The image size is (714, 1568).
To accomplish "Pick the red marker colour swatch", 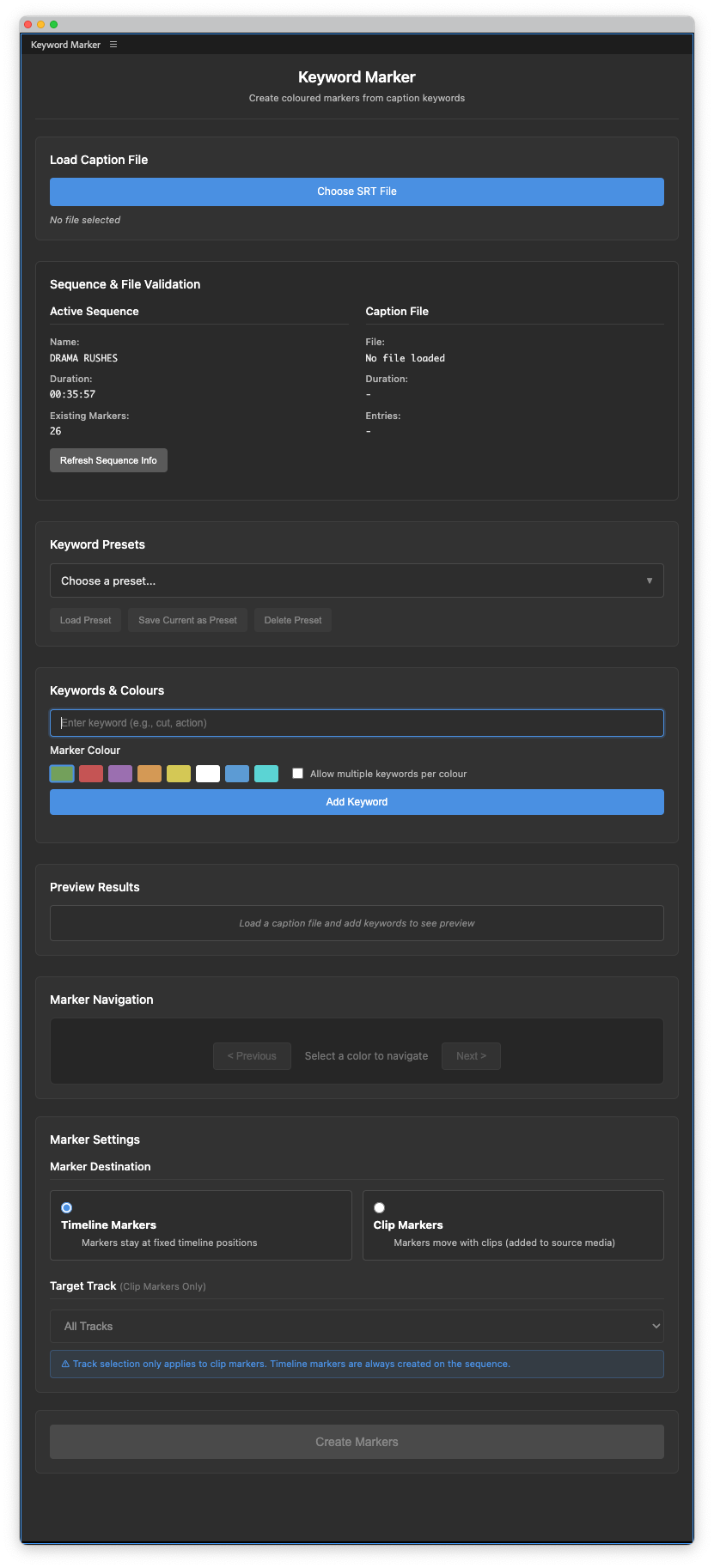I will point(91,774).
